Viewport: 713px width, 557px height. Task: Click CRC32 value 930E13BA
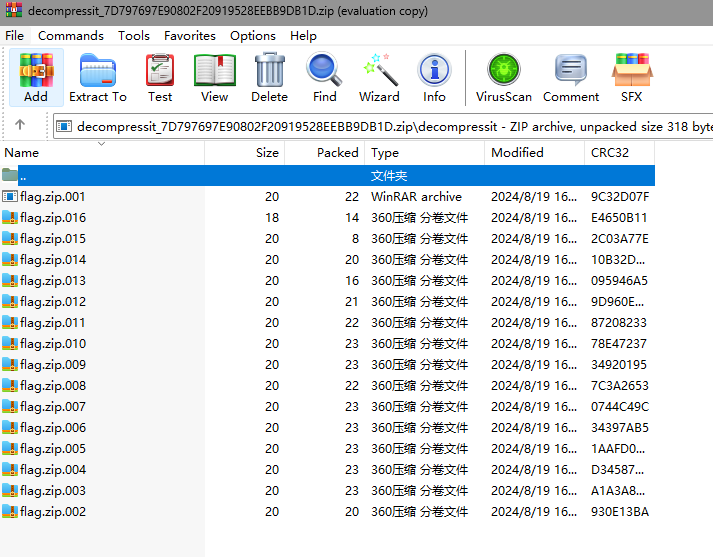click(x=620, y=512)
